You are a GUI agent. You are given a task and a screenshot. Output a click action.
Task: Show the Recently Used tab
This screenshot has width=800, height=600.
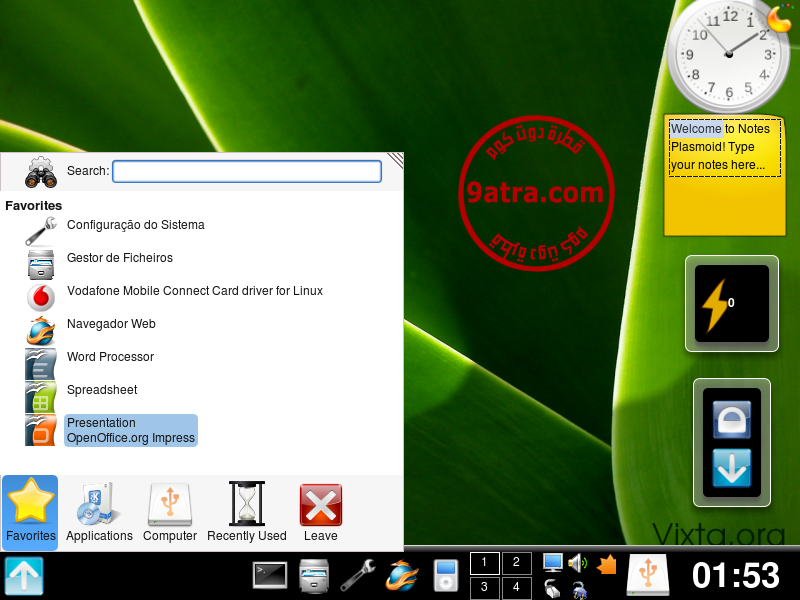click(247, 512)
